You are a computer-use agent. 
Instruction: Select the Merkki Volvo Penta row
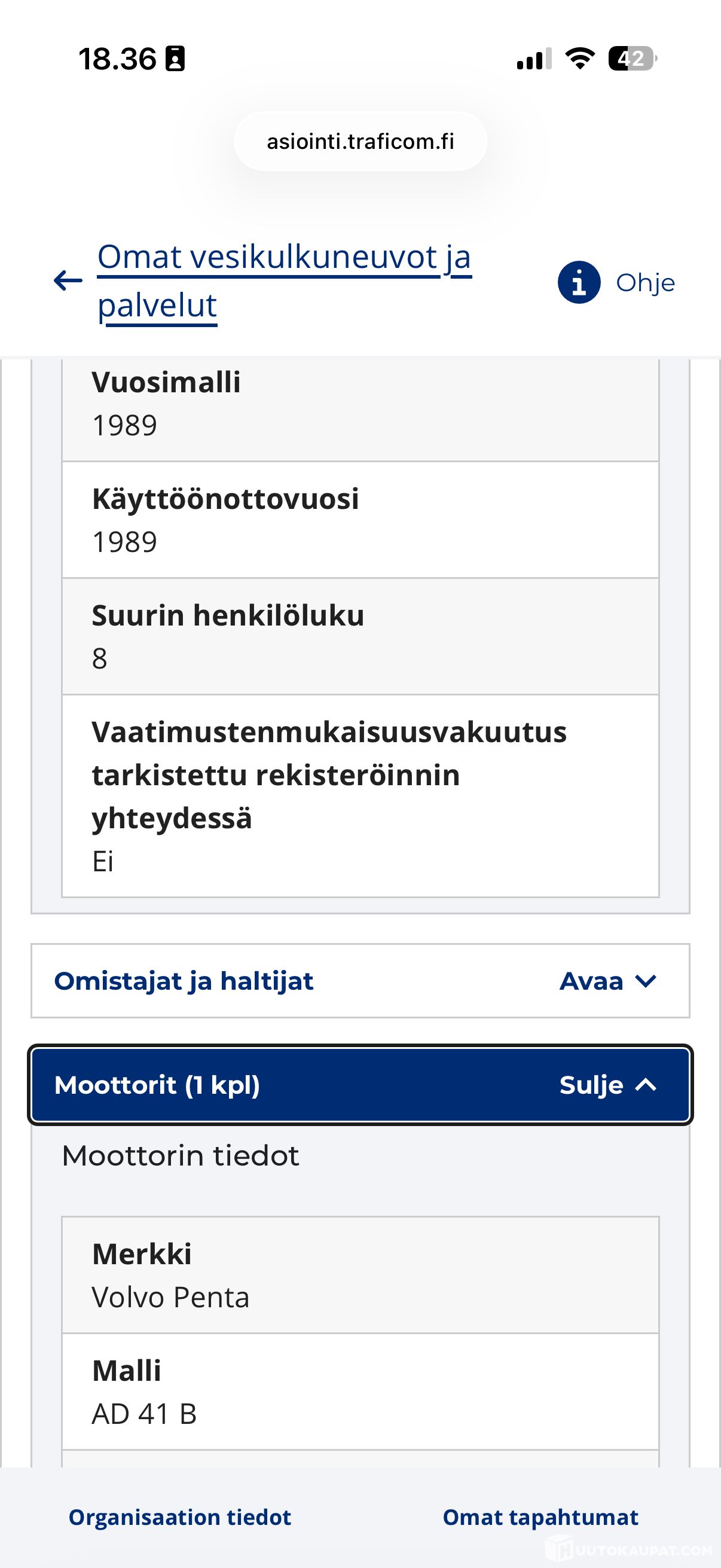tap(360, 1275)
